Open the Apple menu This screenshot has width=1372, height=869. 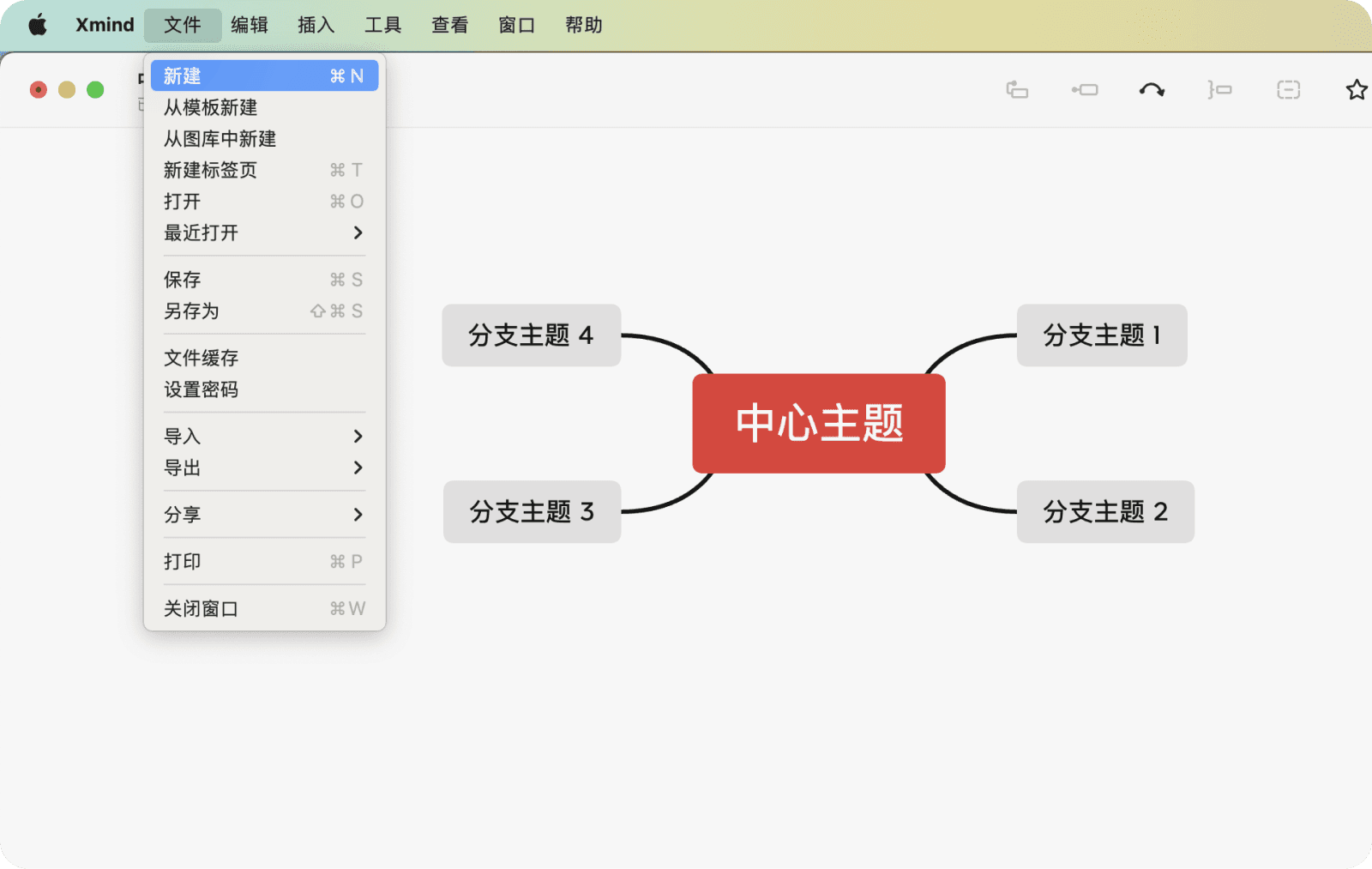[x=36, y=24]
